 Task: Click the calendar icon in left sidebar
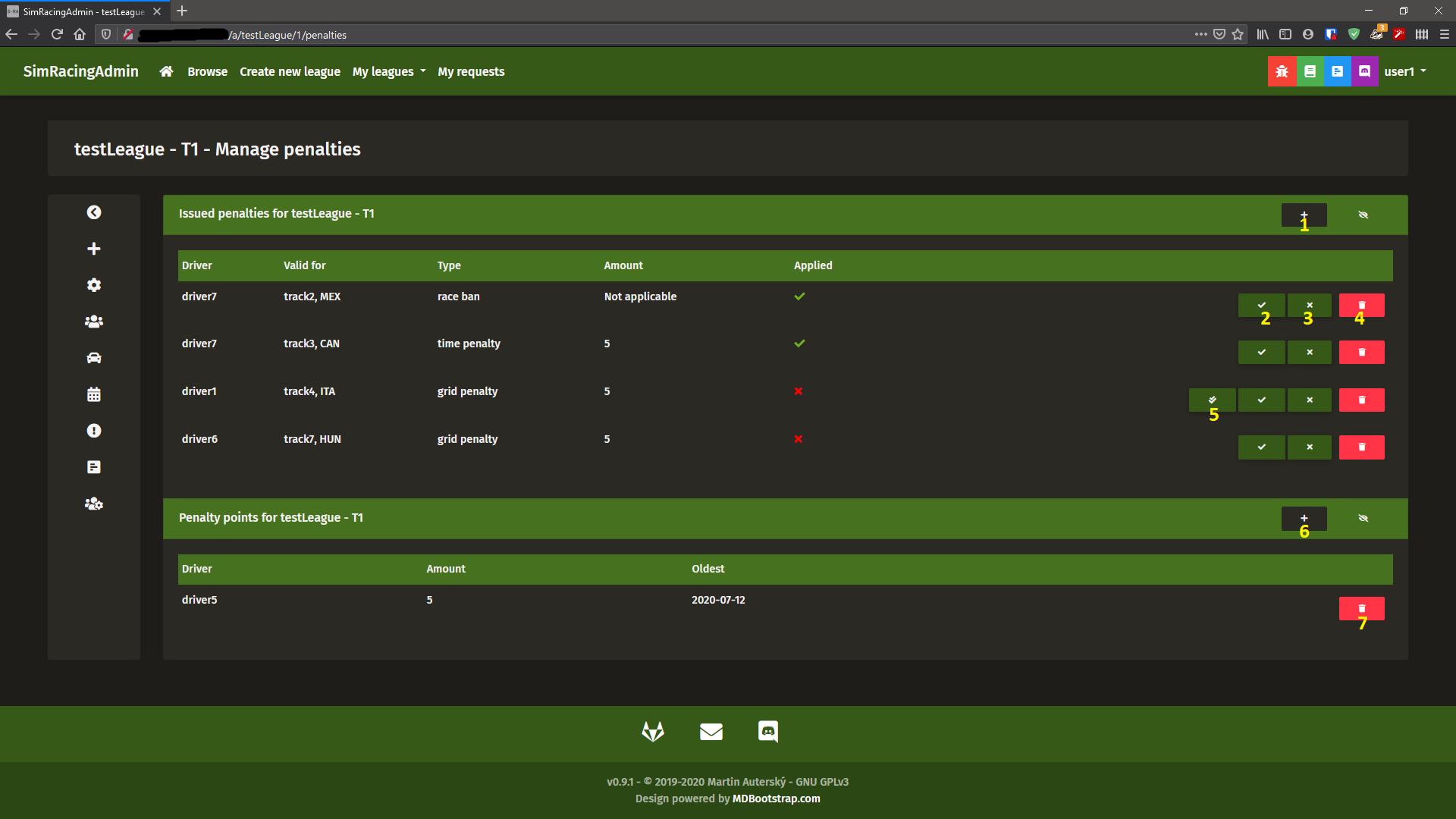click(93, 394)
